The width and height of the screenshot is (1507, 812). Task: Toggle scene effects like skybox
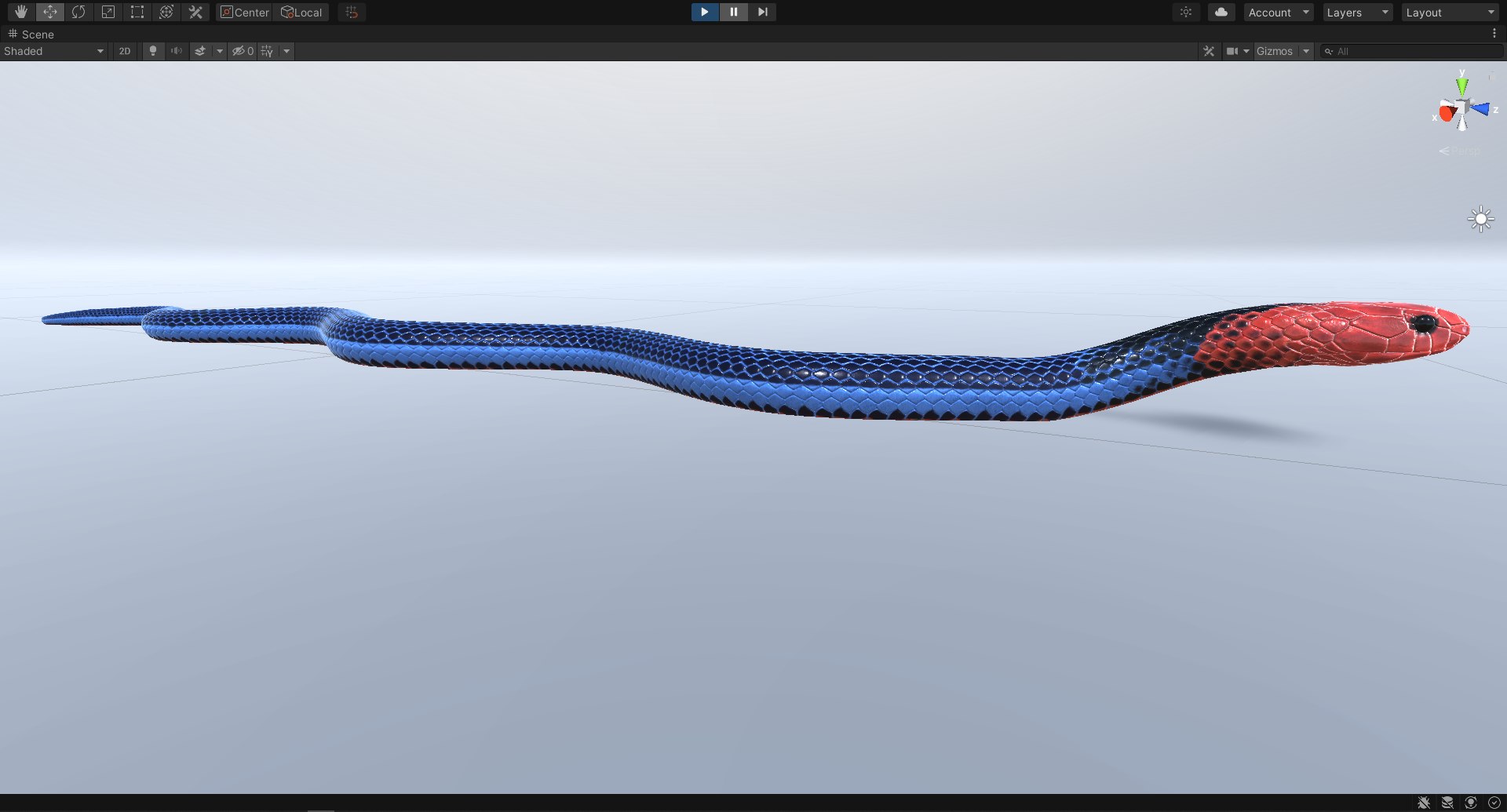coord(201,51)
